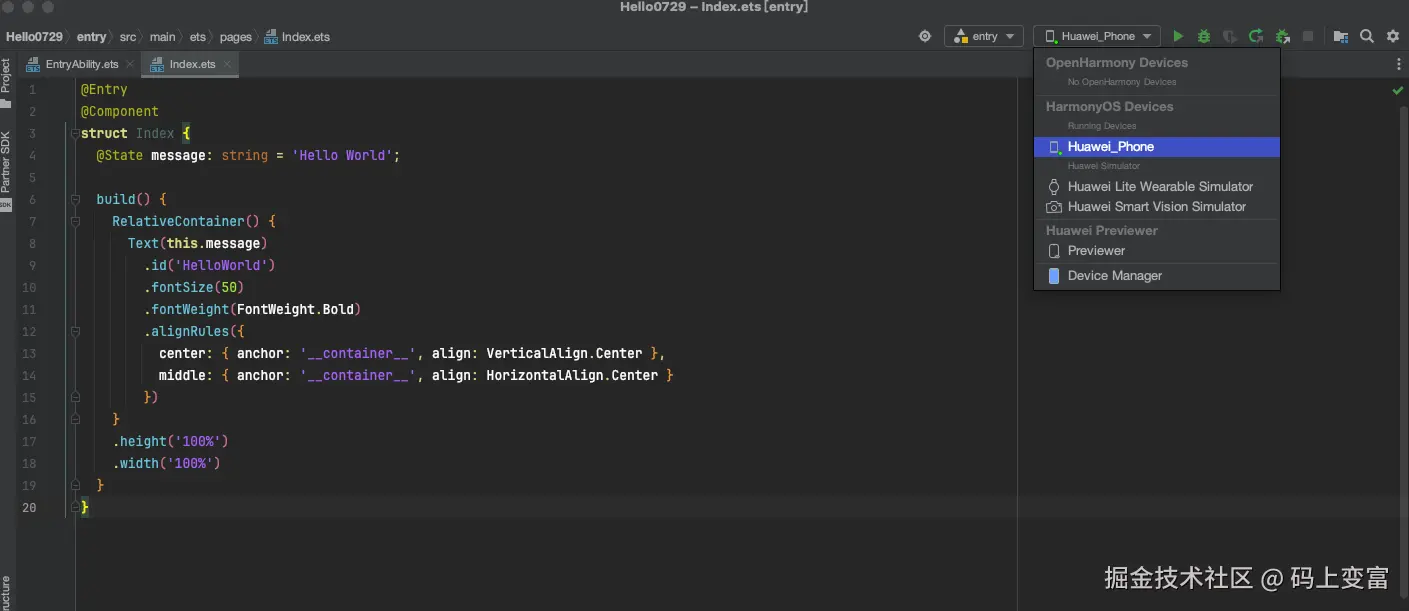
Task: Click VerticalAlign.Center in the code
Action: 564,354
